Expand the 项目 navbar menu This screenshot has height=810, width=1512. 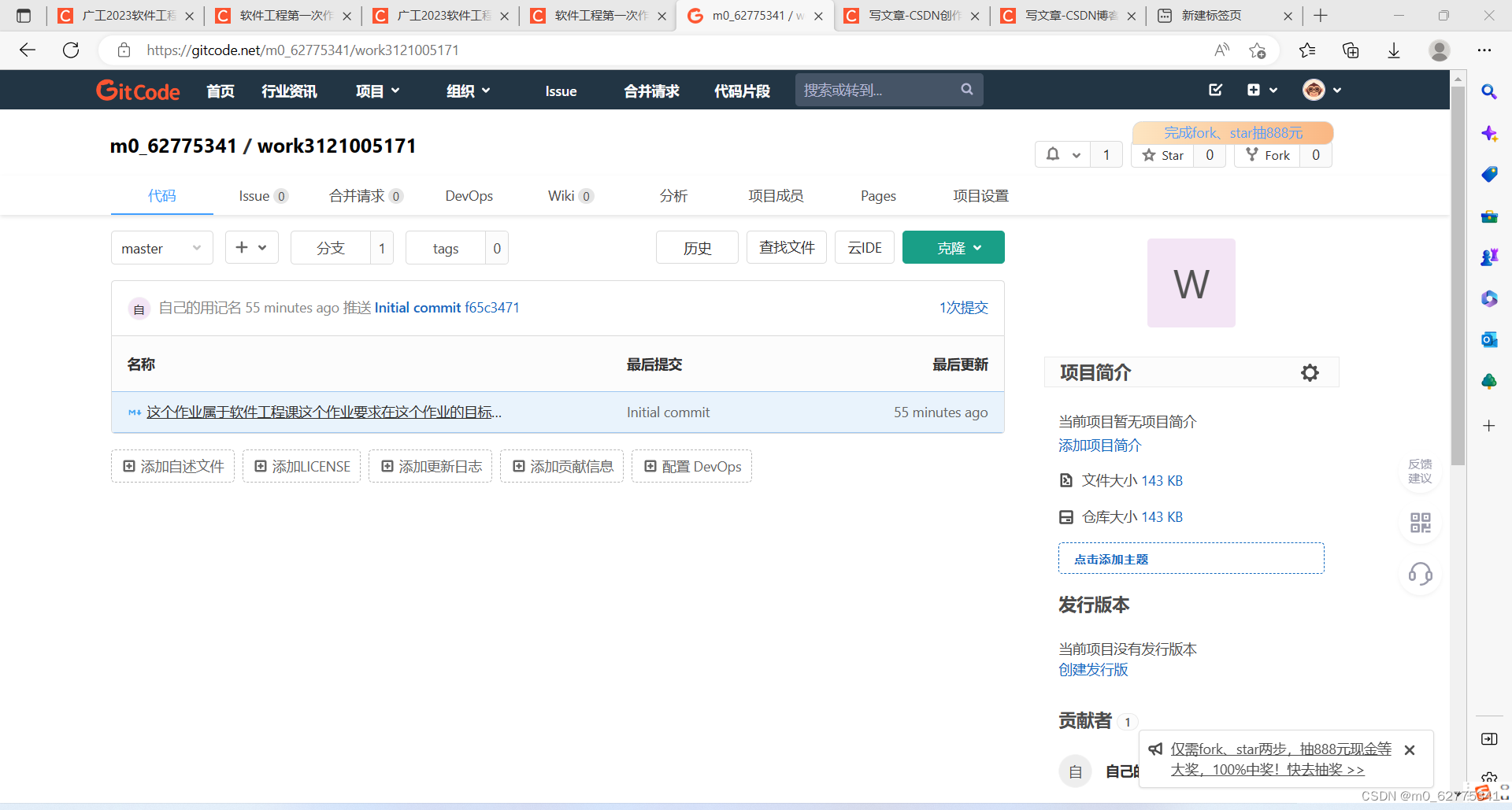coord(377,91)
